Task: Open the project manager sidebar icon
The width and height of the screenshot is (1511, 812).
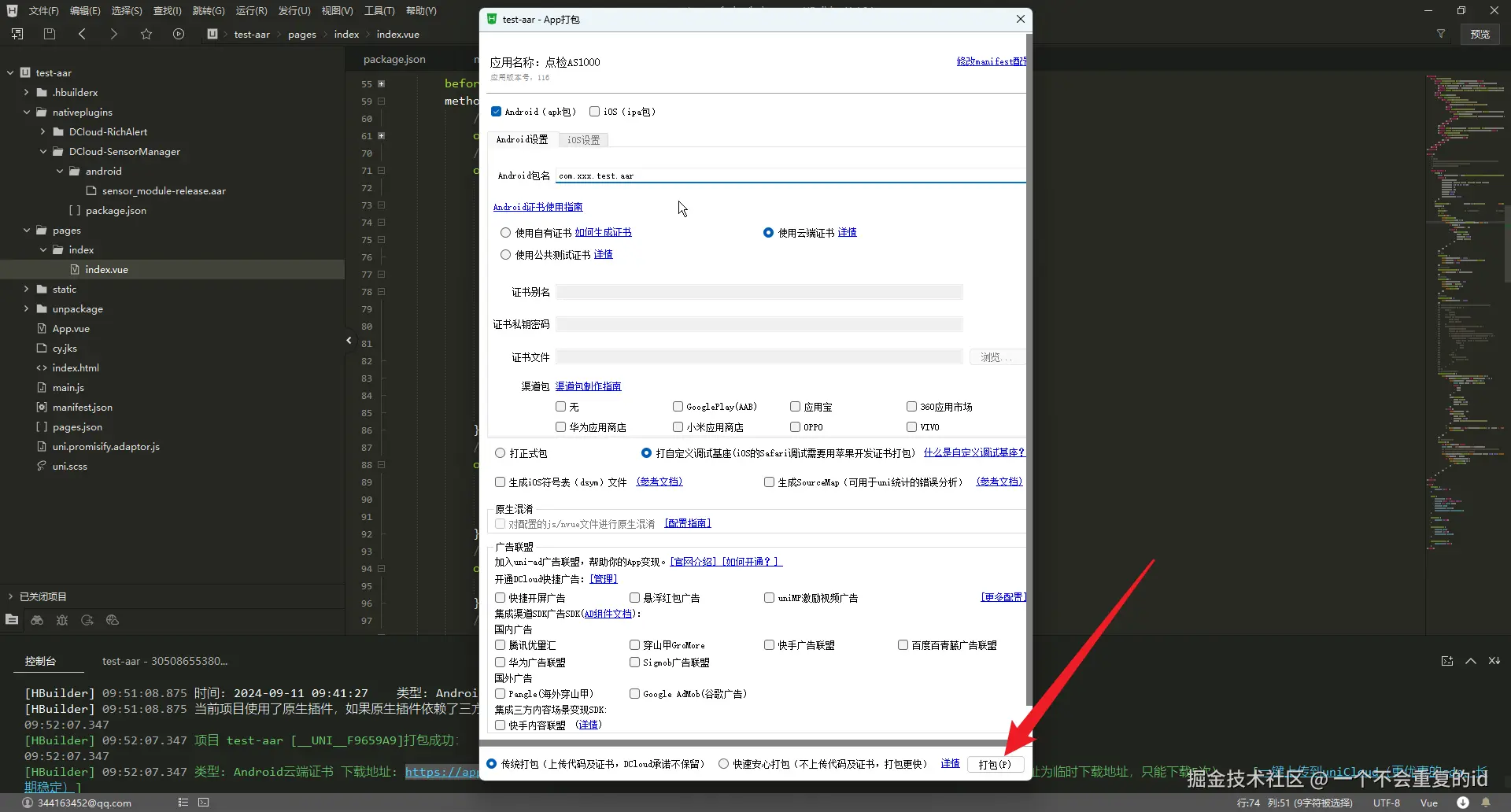Action: pyautogui.click(x=12, y=620)
